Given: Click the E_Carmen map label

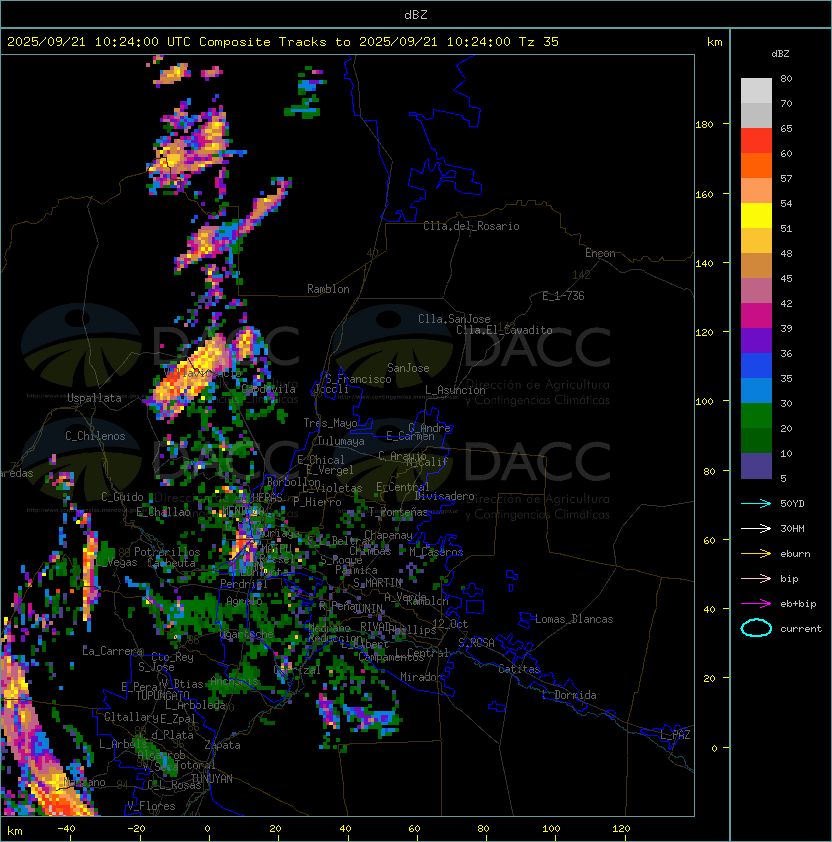Looking at the screenshot, I should click(410, 436).
